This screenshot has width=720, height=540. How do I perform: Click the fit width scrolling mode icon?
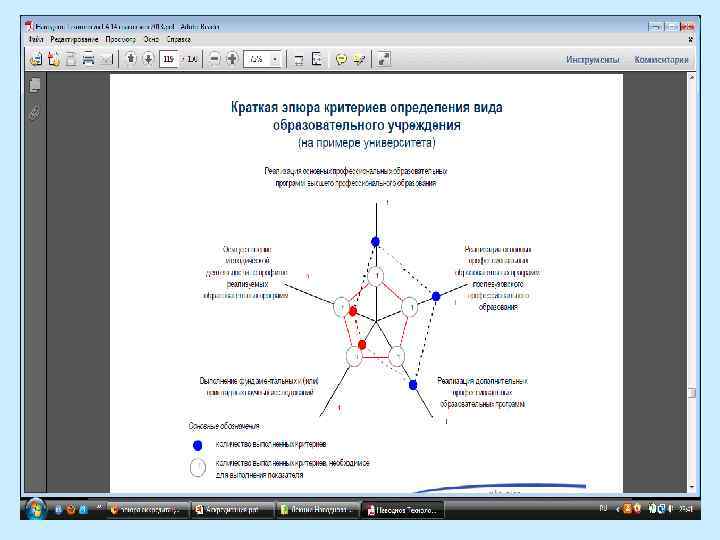299,59
